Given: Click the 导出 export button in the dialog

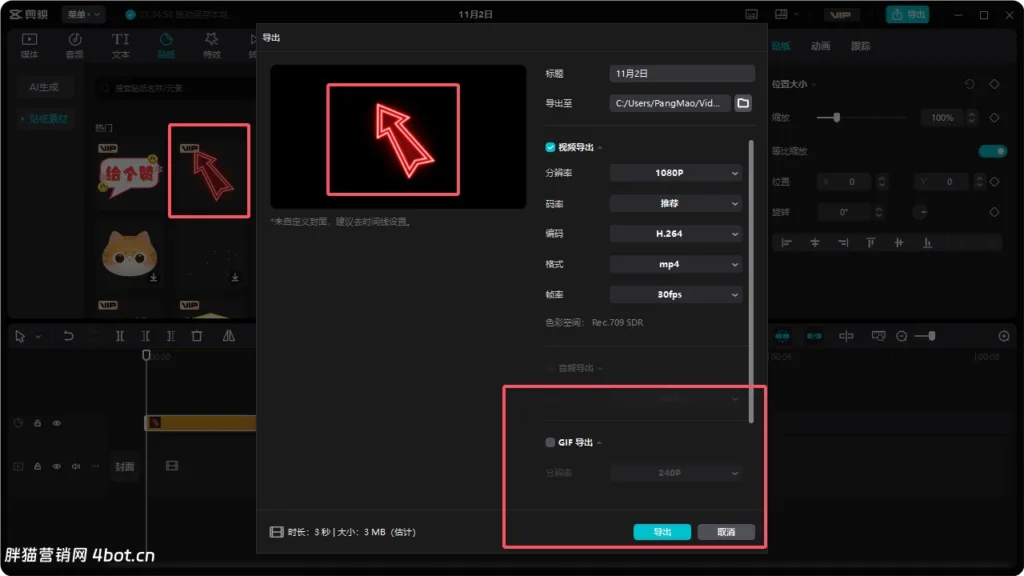Looking at the screenshot, I should [661, 532].
